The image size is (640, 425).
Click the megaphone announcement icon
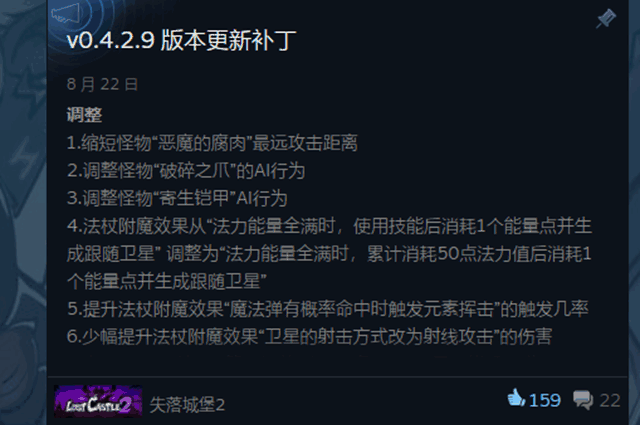(65, 14)
